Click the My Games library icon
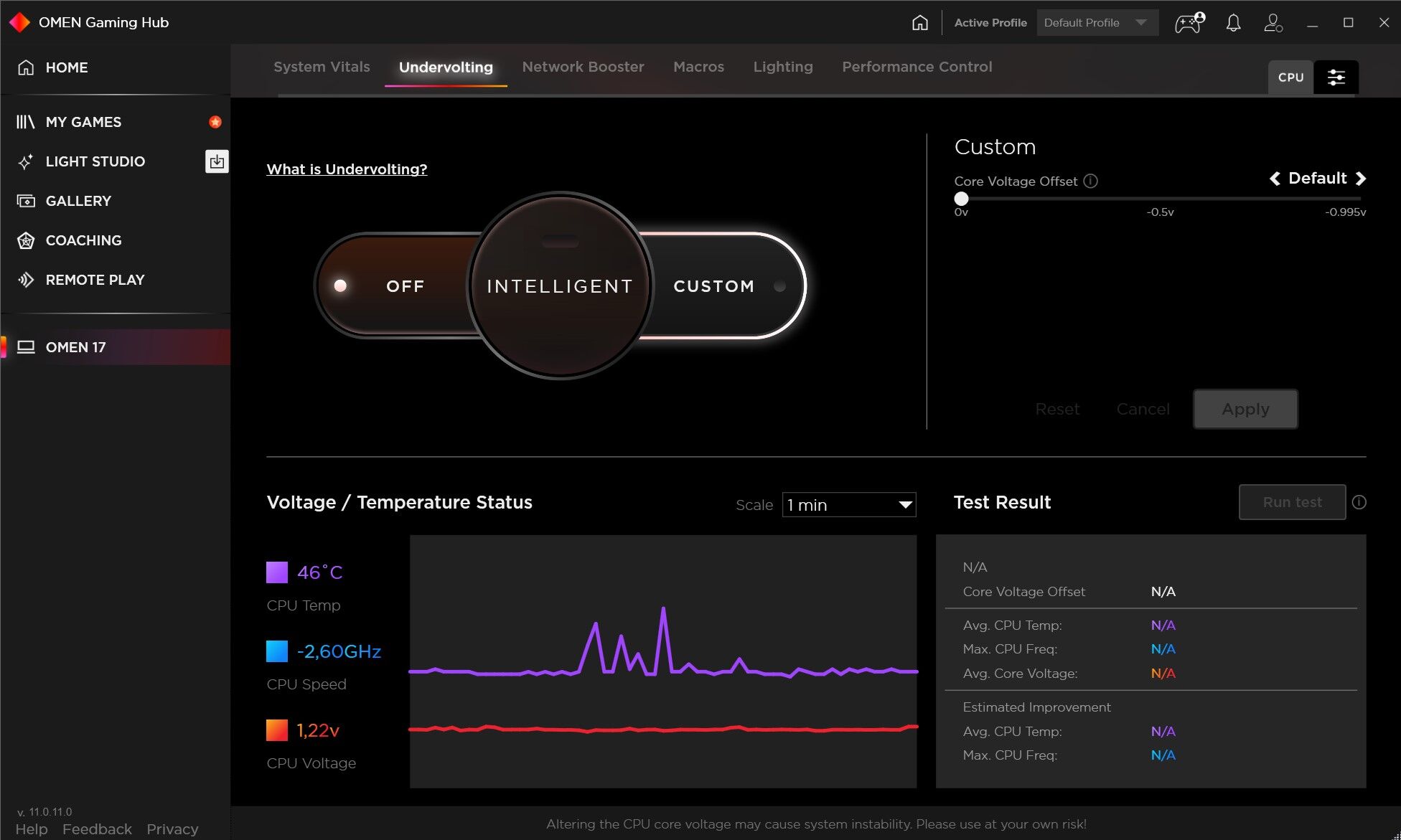This screenshot has width=1401, height=840. tap(26, 122)
